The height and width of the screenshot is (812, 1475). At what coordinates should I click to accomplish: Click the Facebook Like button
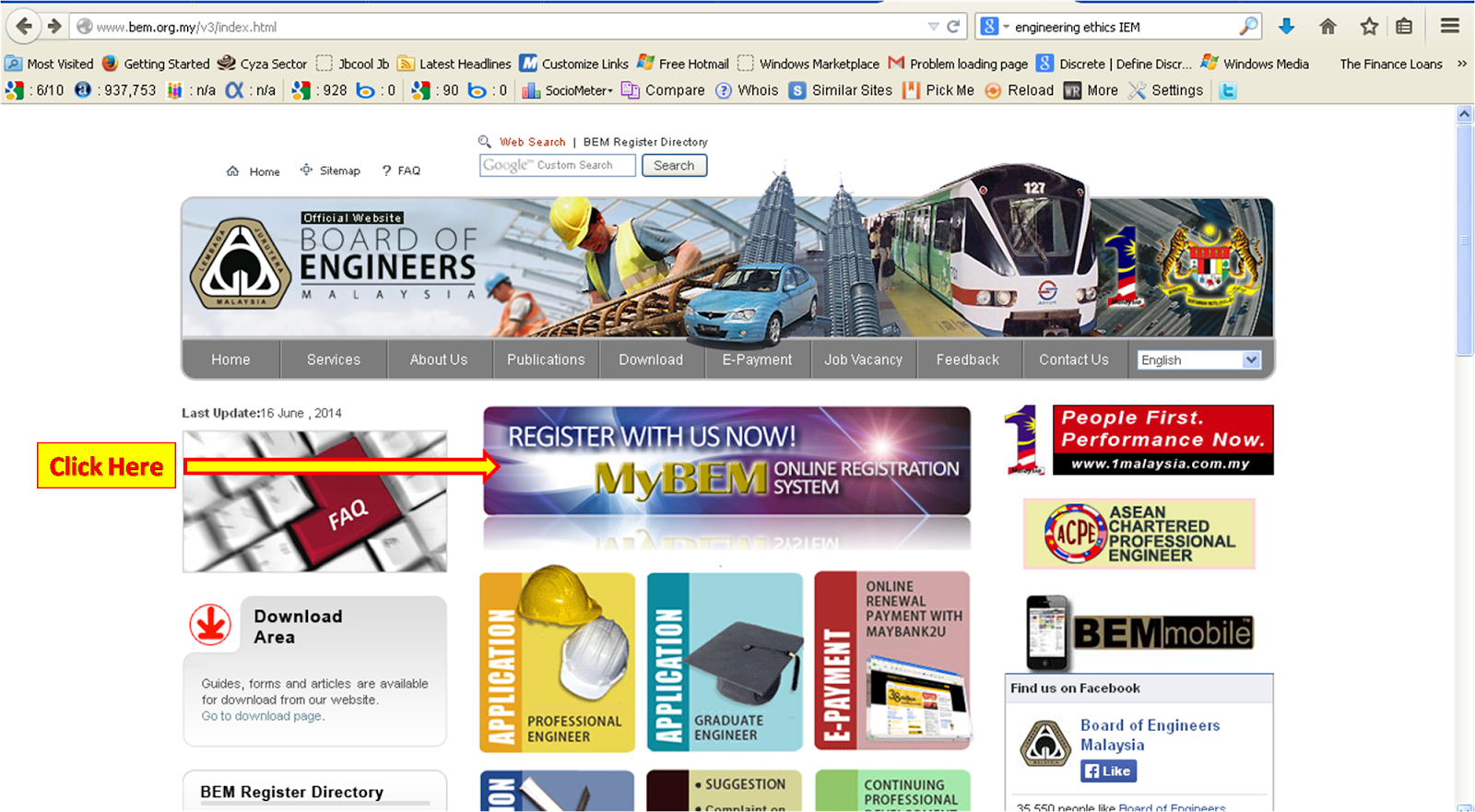1108,771
